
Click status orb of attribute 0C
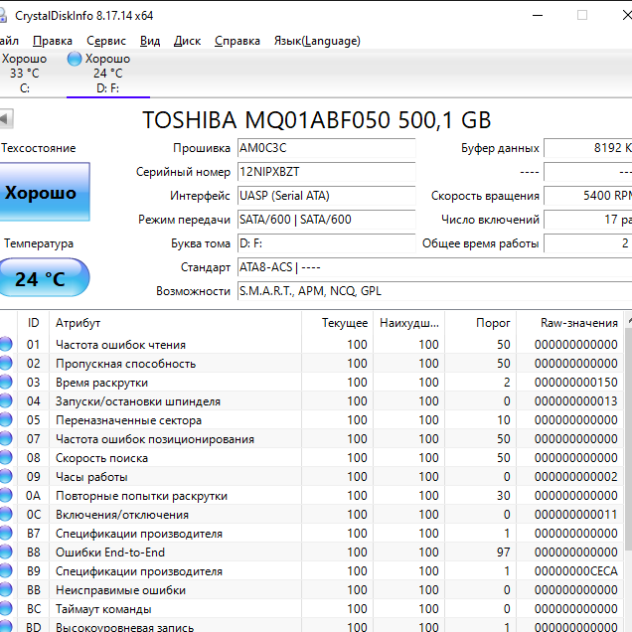click(6, 514)
